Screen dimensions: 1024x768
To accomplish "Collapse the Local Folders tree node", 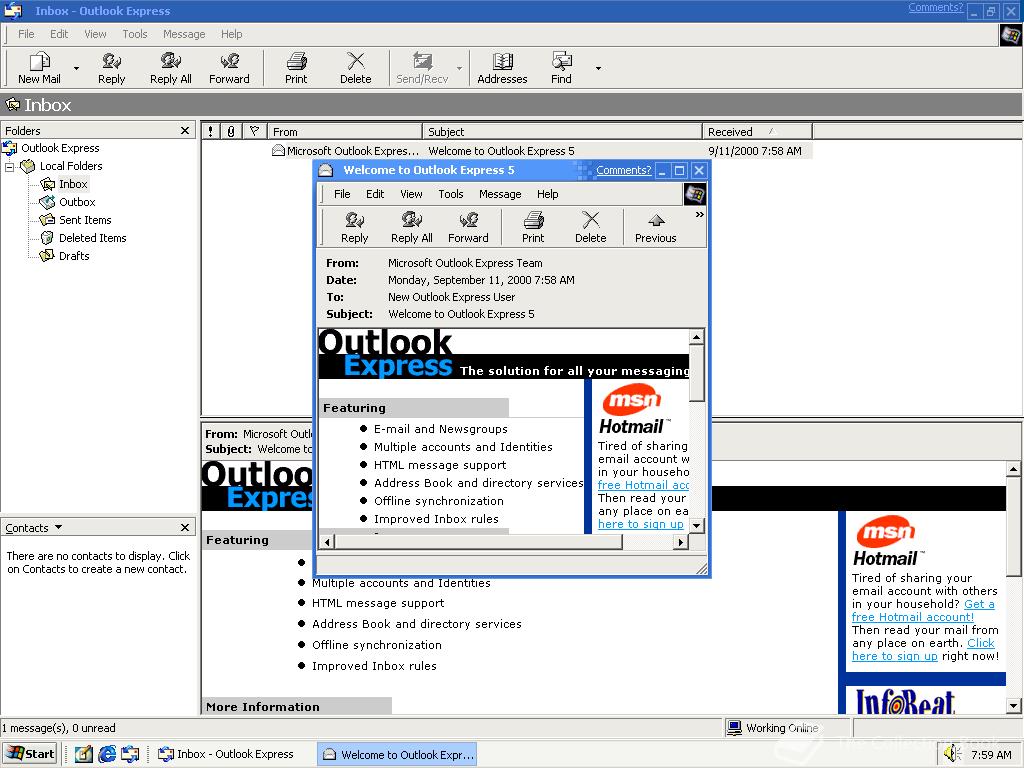I will [x=10, y=166].
